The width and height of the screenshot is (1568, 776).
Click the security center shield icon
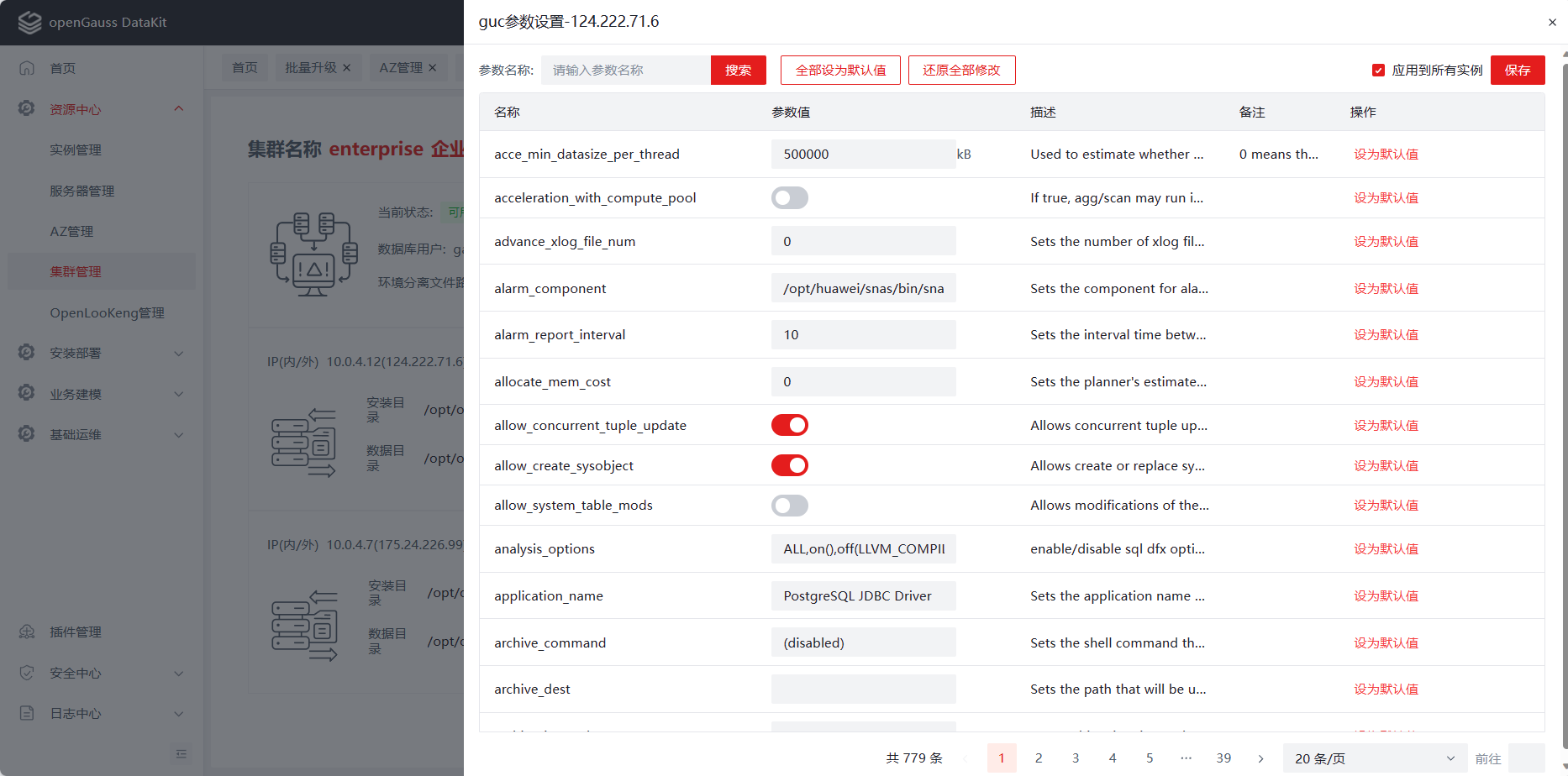point(27,673)
